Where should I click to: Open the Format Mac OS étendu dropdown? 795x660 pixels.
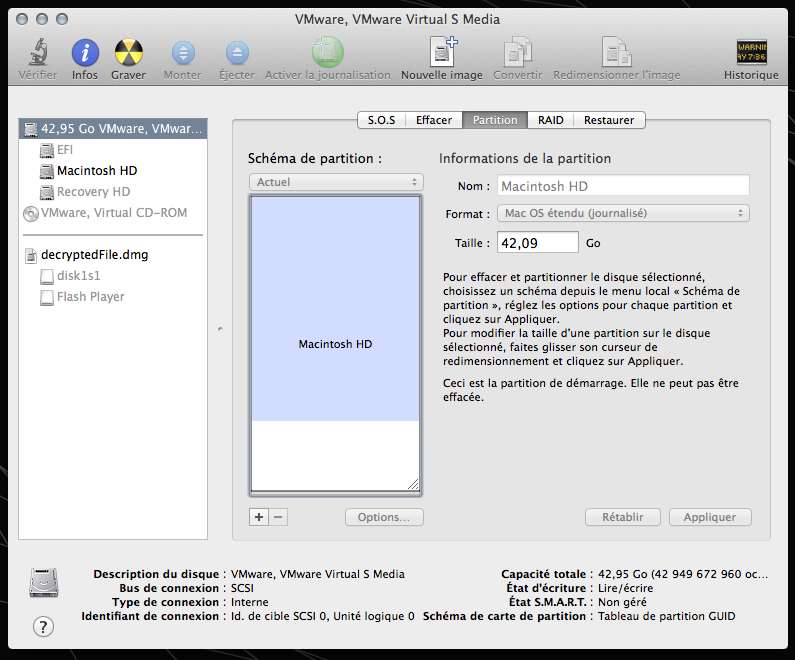tap(623, 213)
